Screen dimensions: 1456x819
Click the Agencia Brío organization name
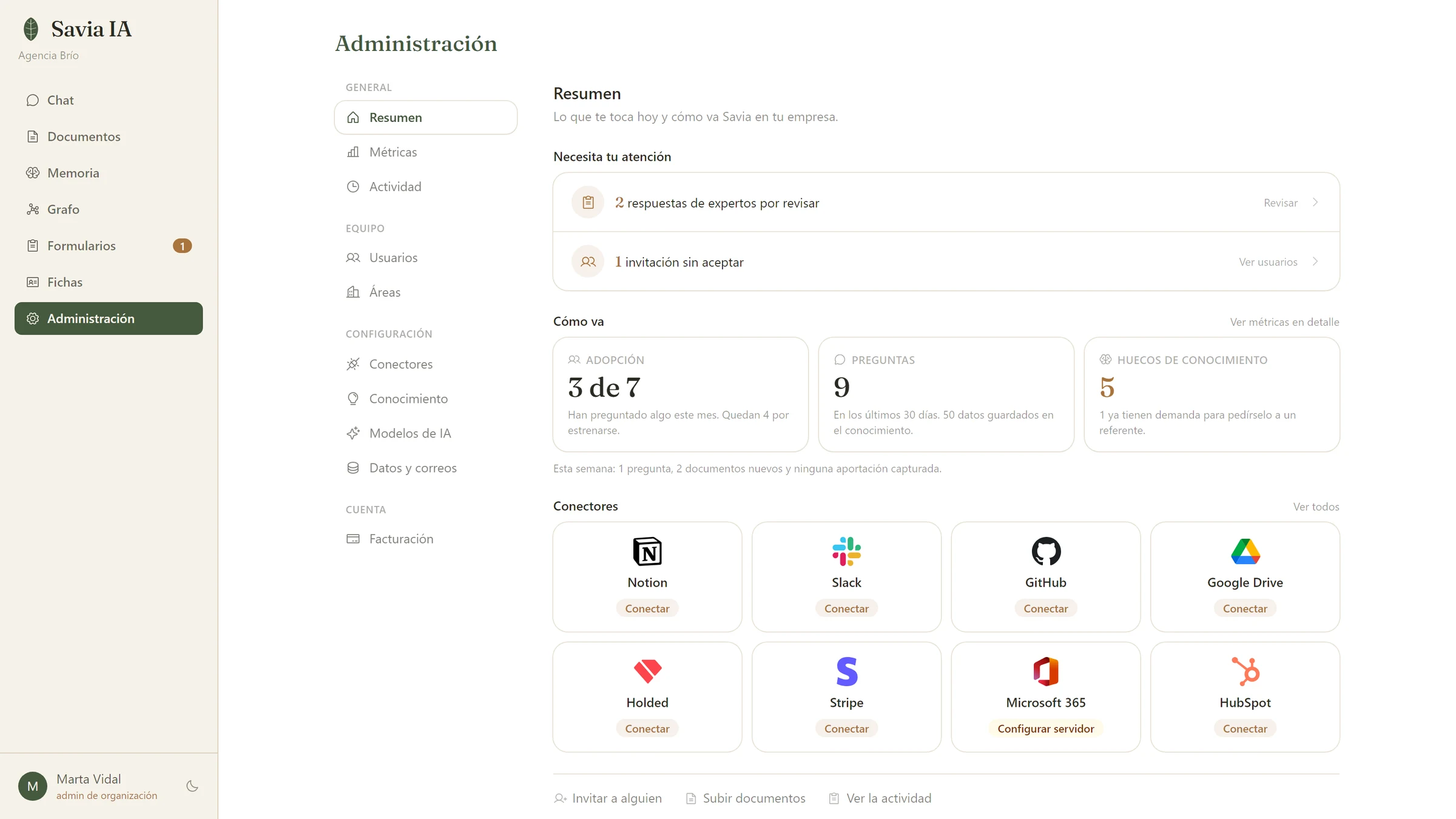(x=49, y=55)
